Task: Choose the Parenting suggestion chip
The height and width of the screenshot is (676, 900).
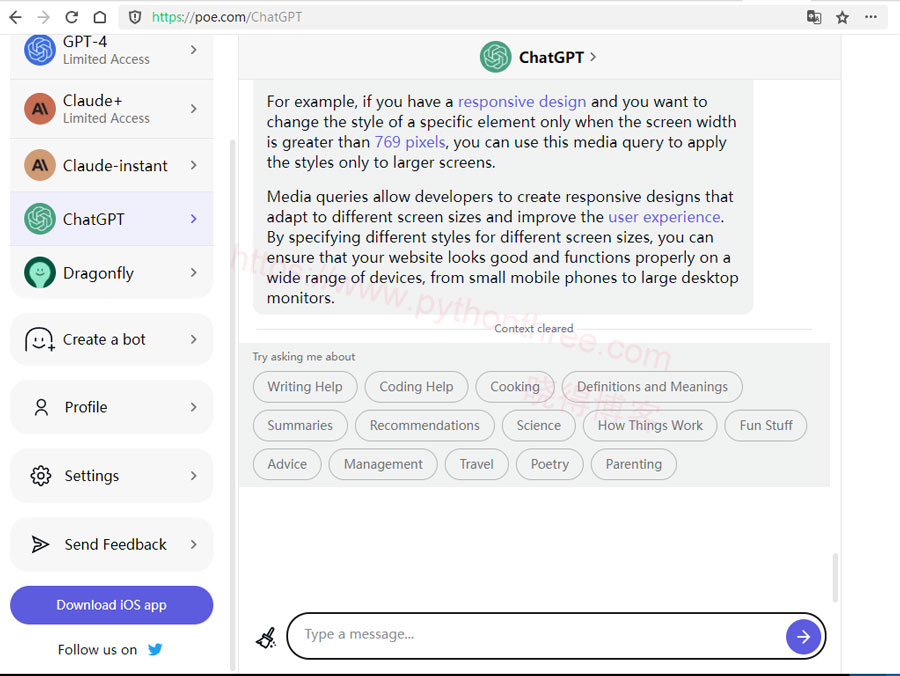Action: click(x=634, y=464)
